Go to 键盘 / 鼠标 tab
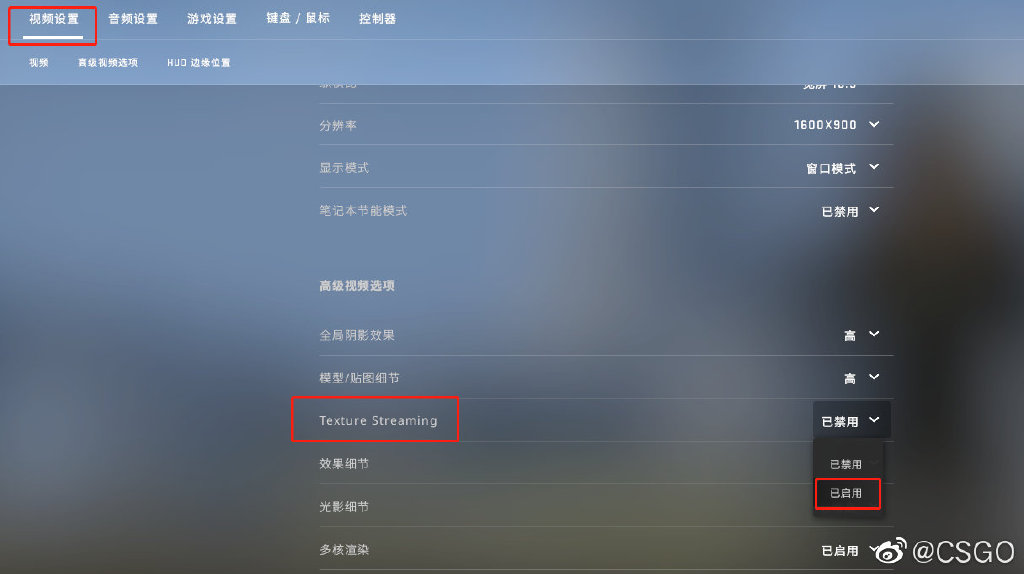Image resolution: width=1024 pixels, height=574 pixels. point(298,18)
